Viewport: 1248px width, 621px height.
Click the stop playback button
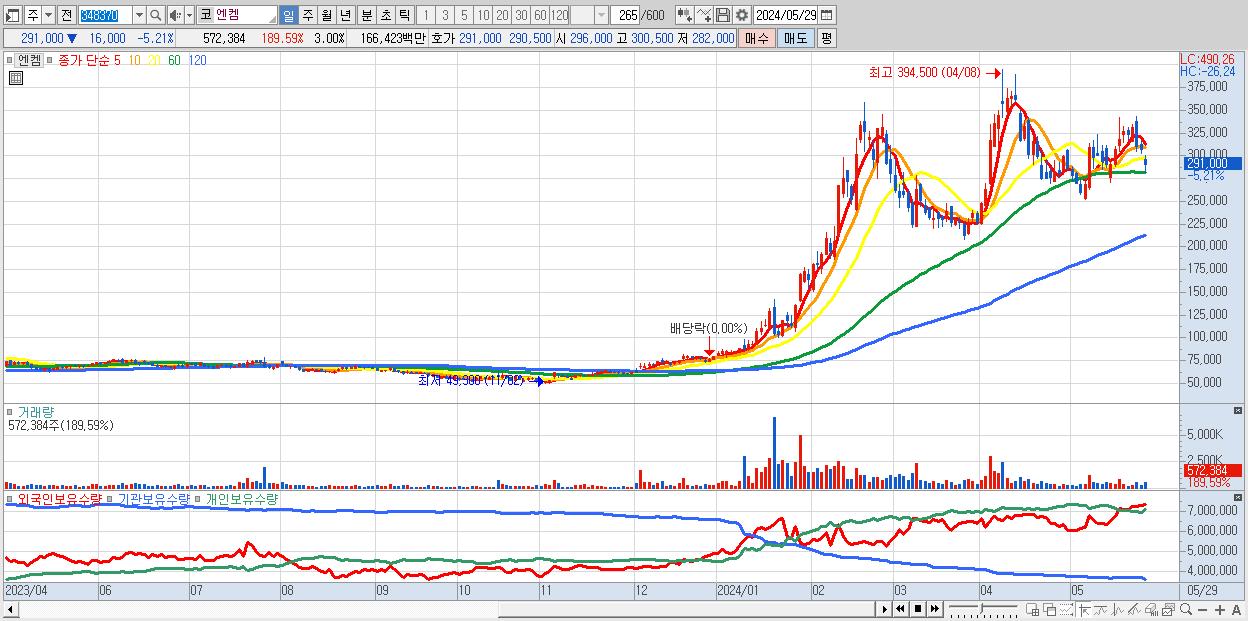click(x=918, y=609)
